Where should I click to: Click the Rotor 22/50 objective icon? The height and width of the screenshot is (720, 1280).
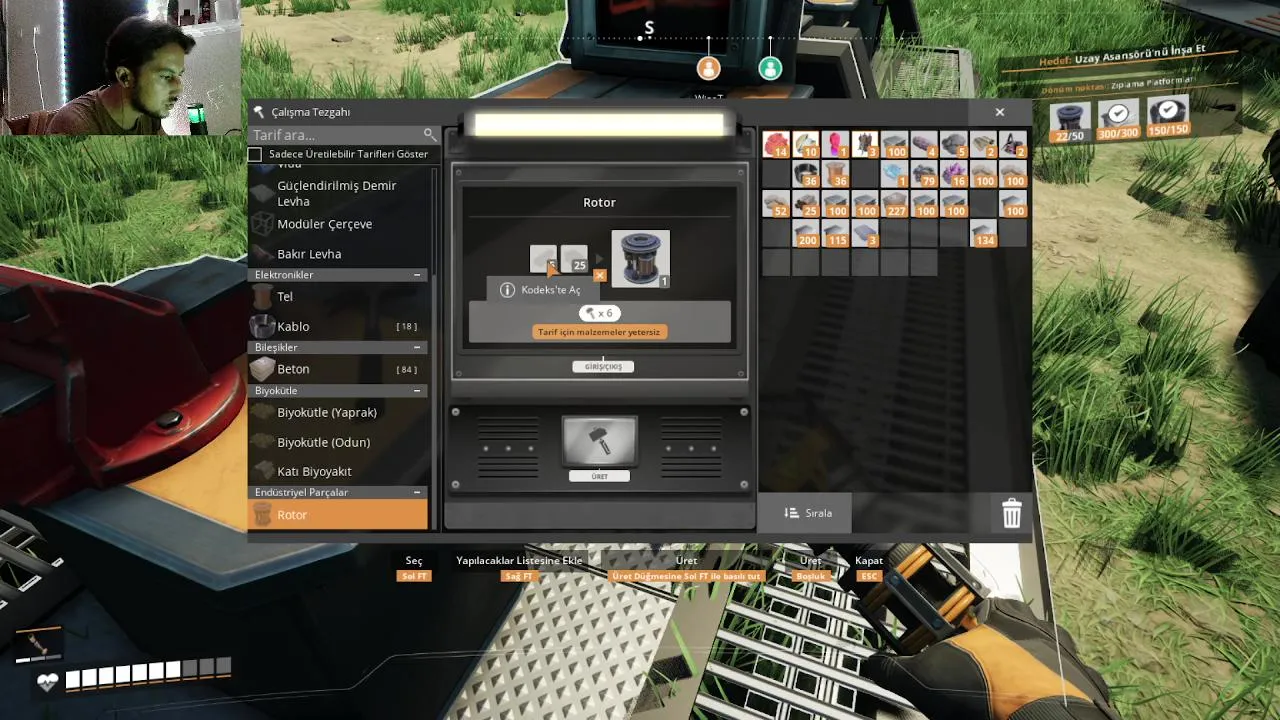(1070, 120)
